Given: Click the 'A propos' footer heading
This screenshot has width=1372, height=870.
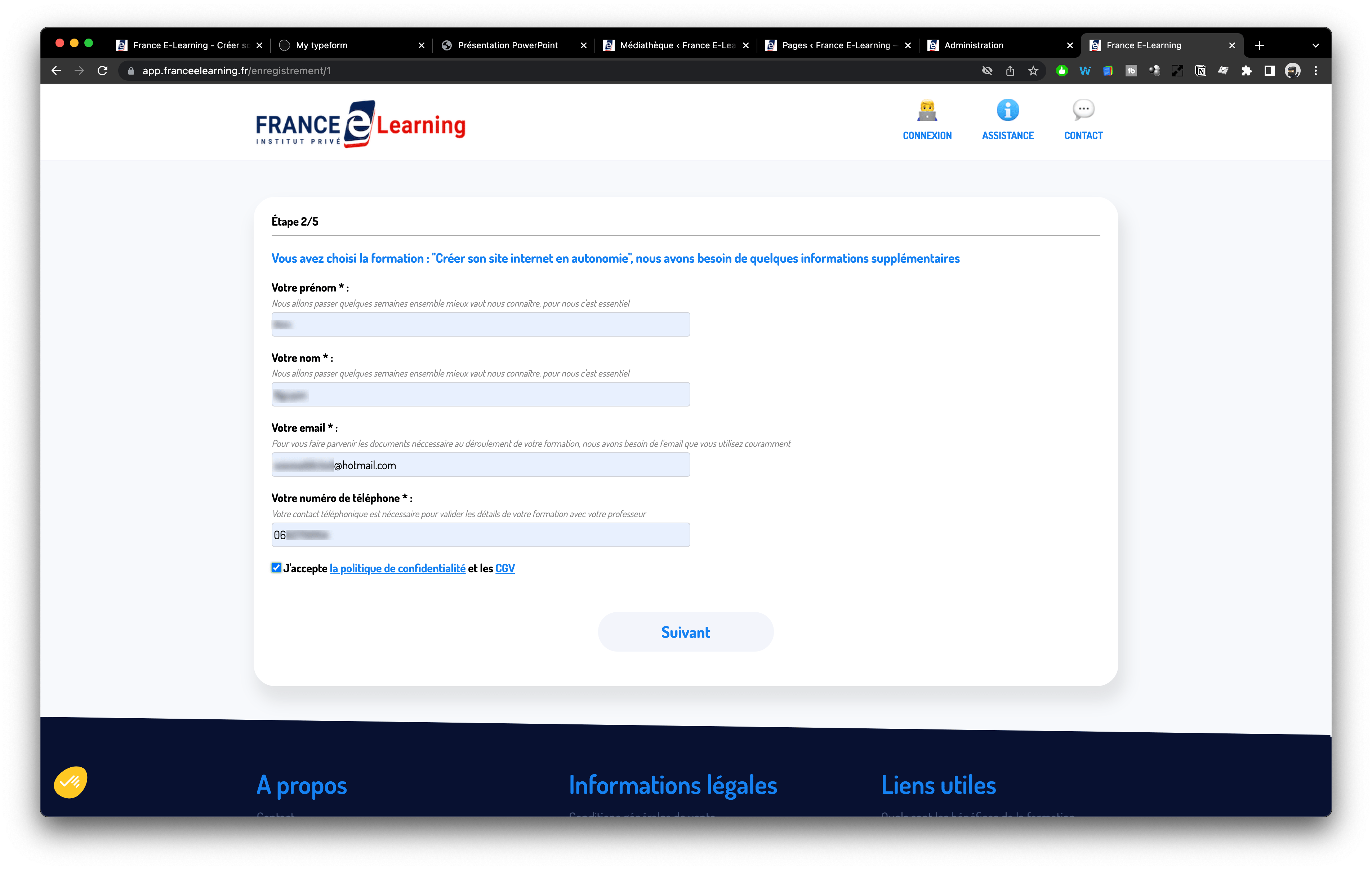Looking at the screenshot, I should pyautogui.click(x=302, y=785).
